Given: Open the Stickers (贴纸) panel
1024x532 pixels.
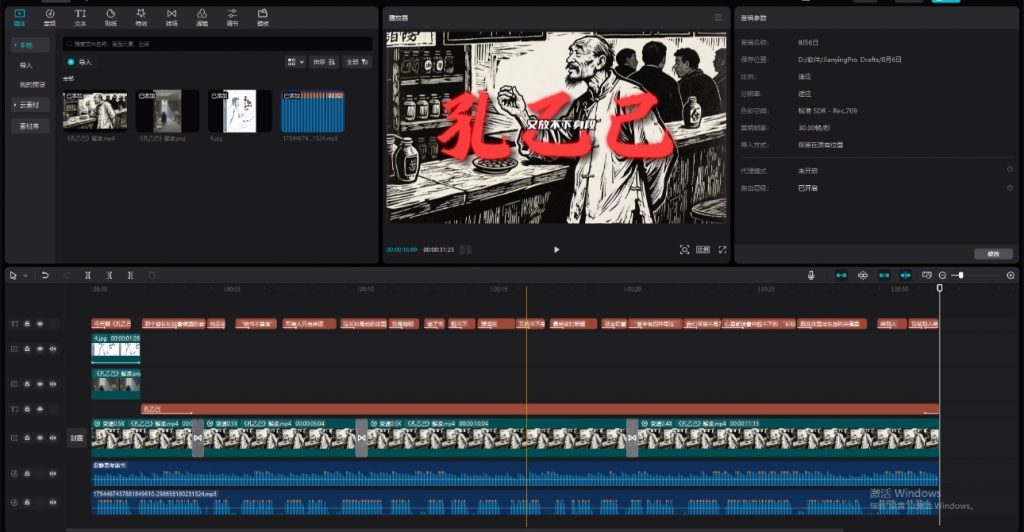Looking at the screenshot, I should [x=110, y=17].
